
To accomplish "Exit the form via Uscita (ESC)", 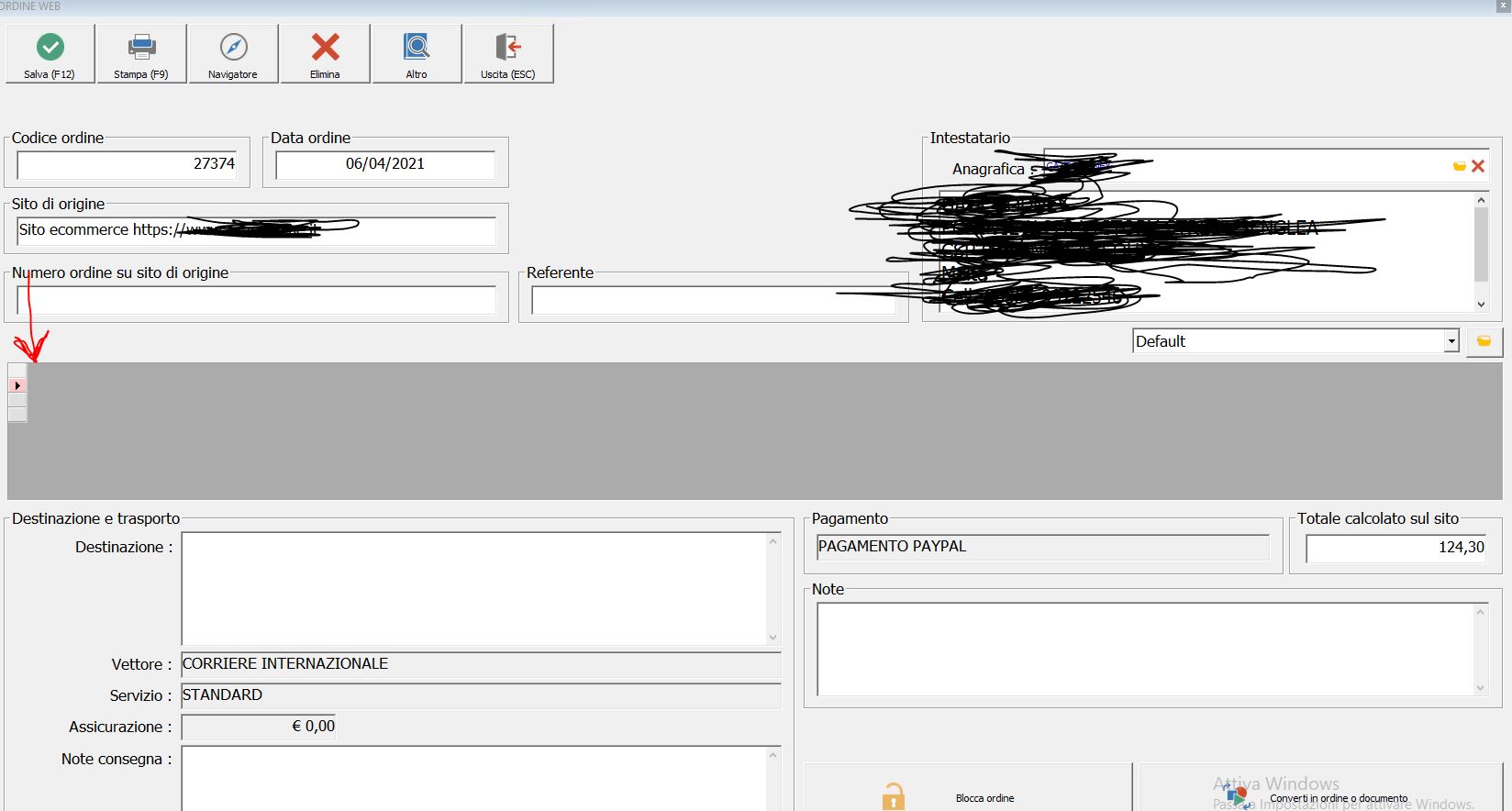I will click(x=508, y=54).
